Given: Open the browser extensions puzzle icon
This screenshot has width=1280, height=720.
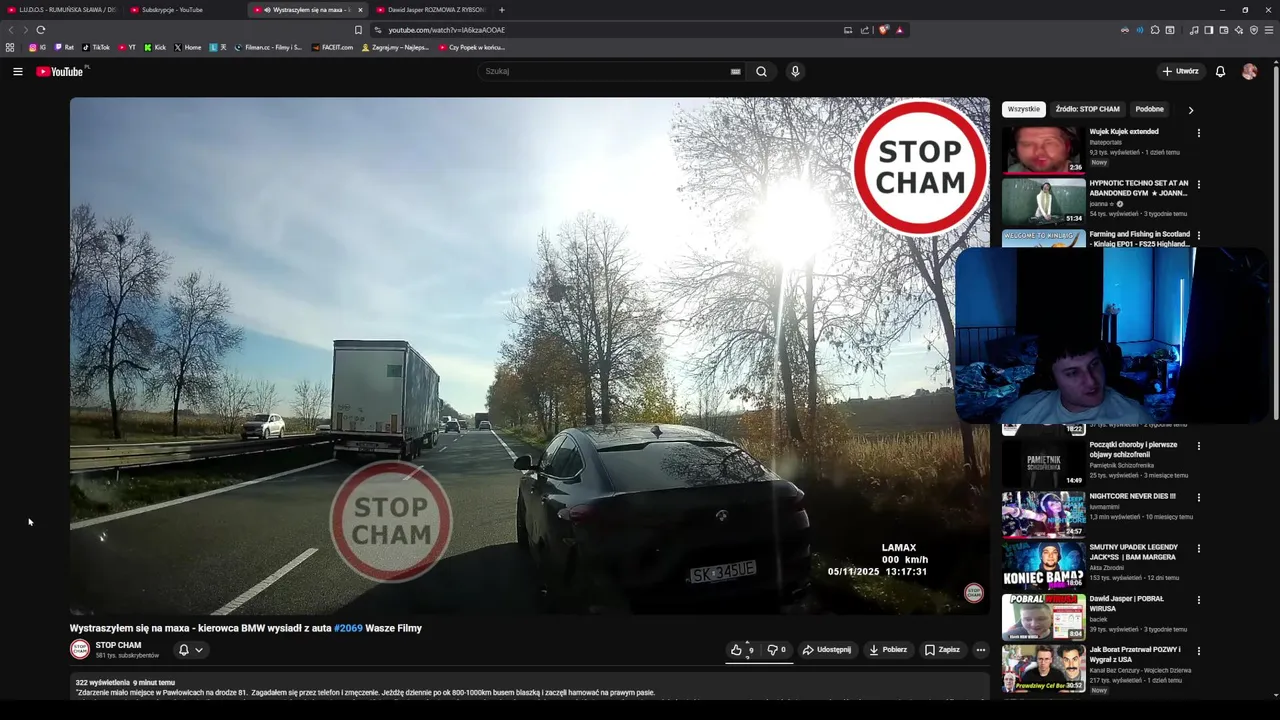Looking at the screenshot, I should [x=1155, y=30].
